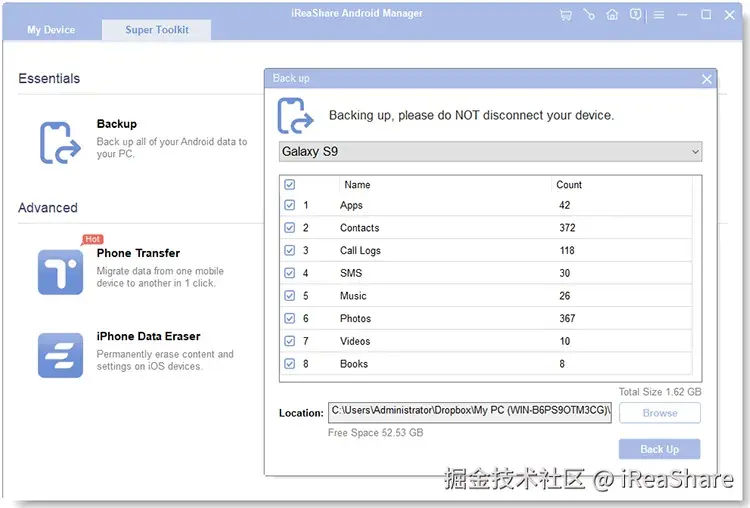750x508 pixels.
Task: Select the Books row name
Action: 354,364
